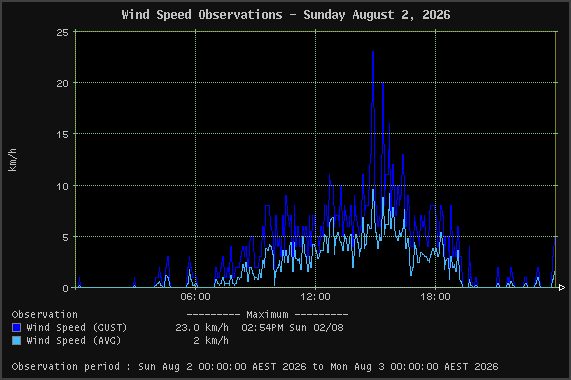This screenshot has width=571, height=380.
Task: Click the dark blue Wind Speed (GUST) legend swatch
Action: click(x=16, y=328)
